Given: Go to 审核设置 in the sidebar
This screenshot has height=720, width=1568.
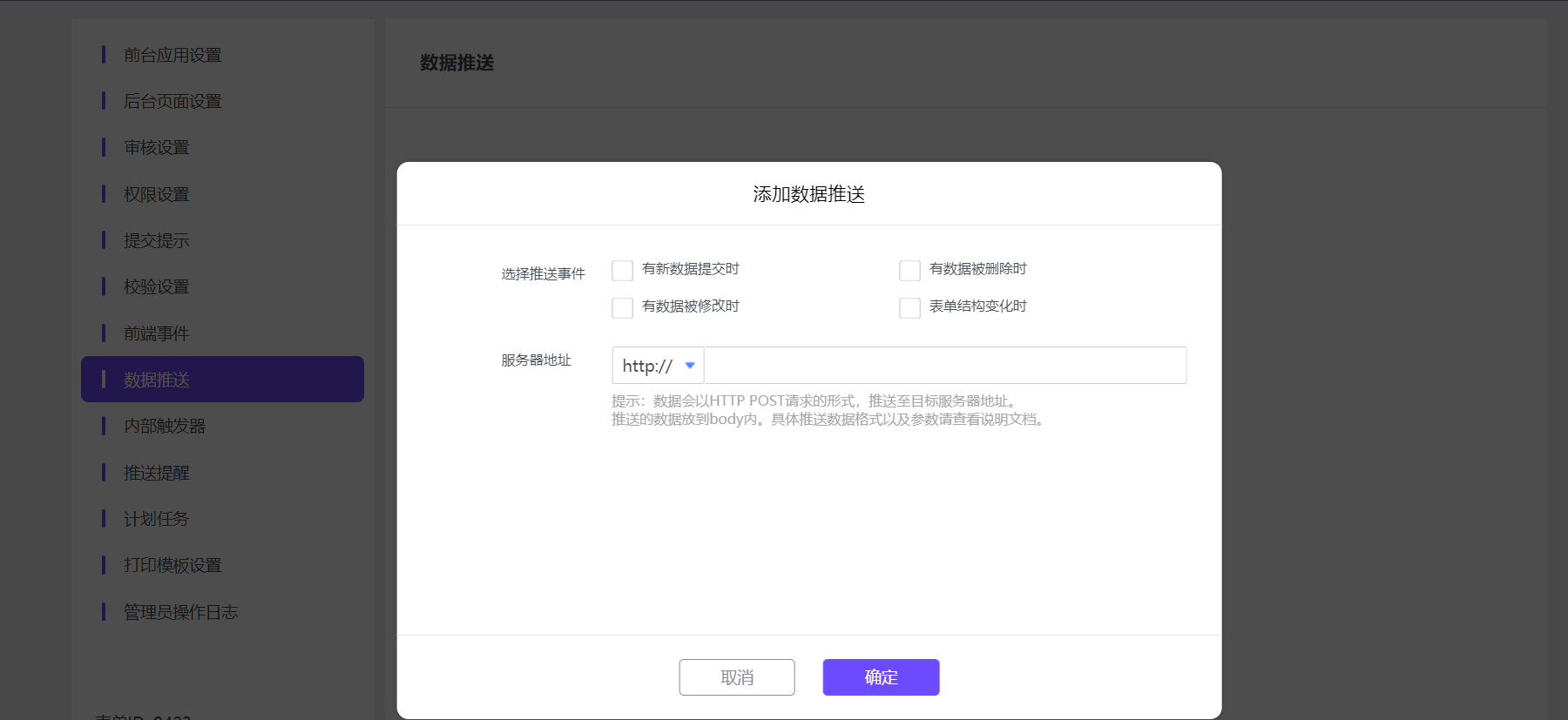Looking at the screenshot, I should coord(157,148).
